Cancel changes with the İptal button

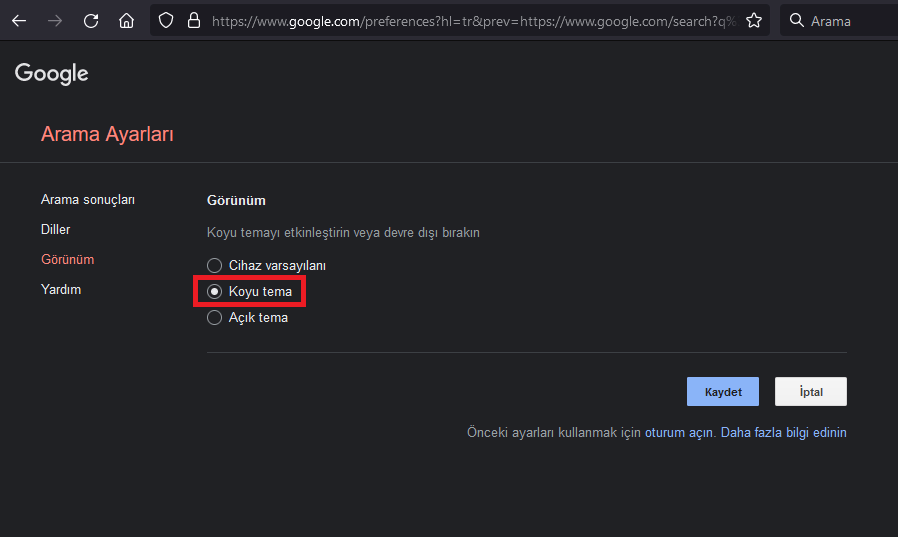tap(811, 392)
